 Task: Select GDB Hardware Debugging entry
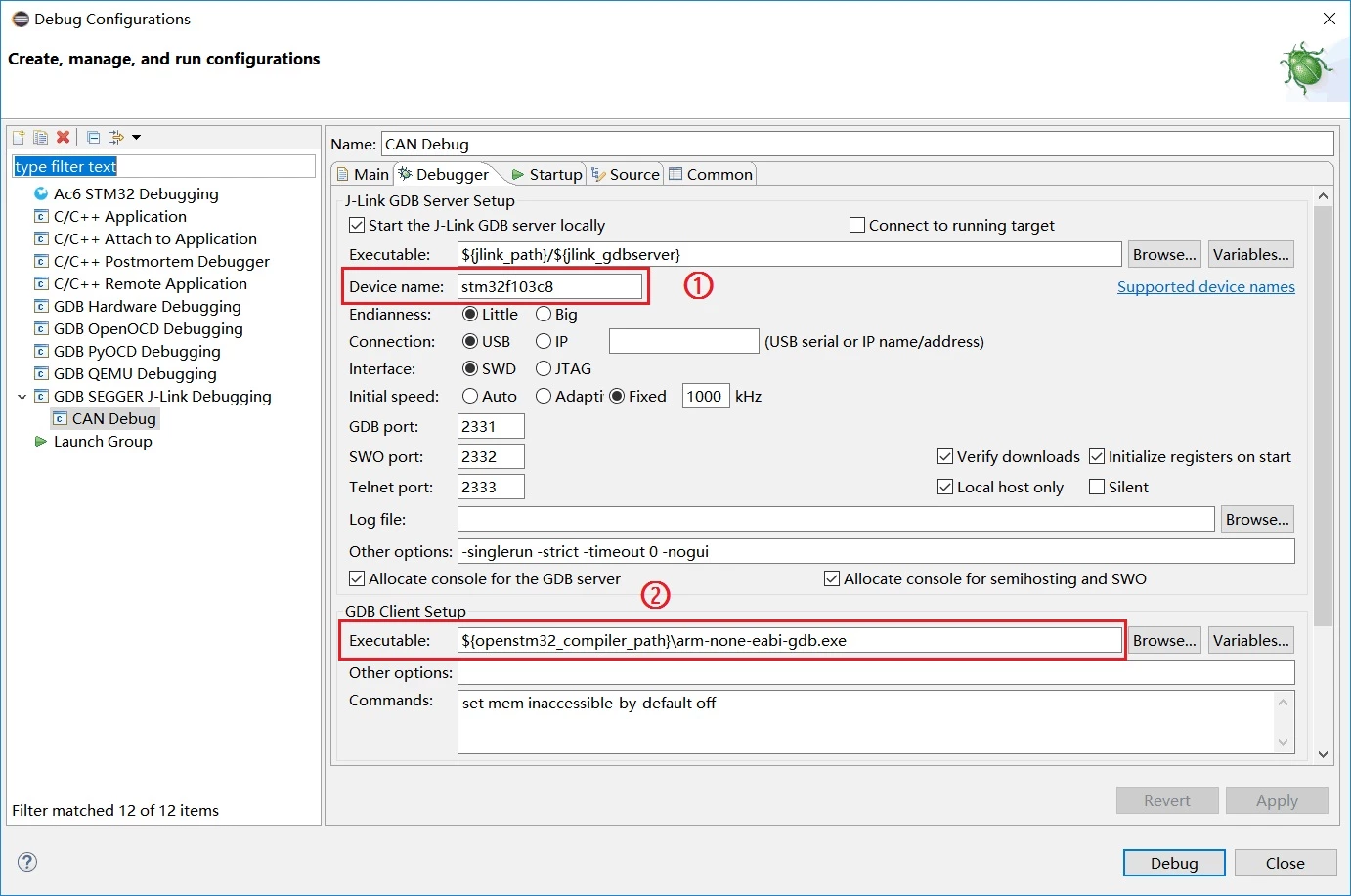pyautogui.click(x=147, y=306)
